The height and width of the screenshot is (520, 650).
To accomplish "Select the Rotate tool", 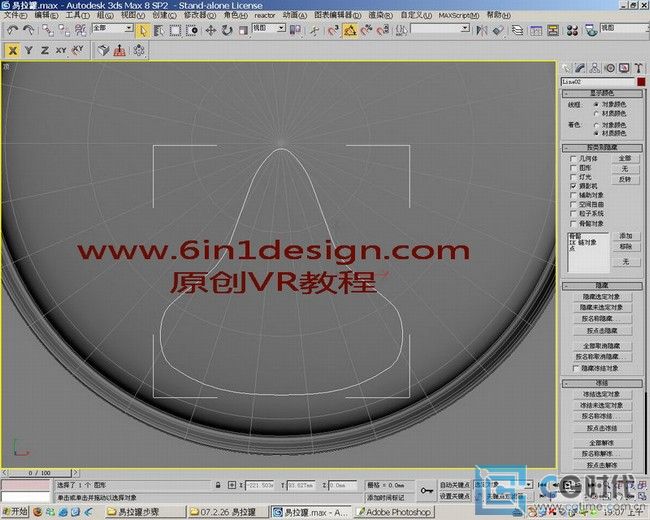I will pos(227,30).
